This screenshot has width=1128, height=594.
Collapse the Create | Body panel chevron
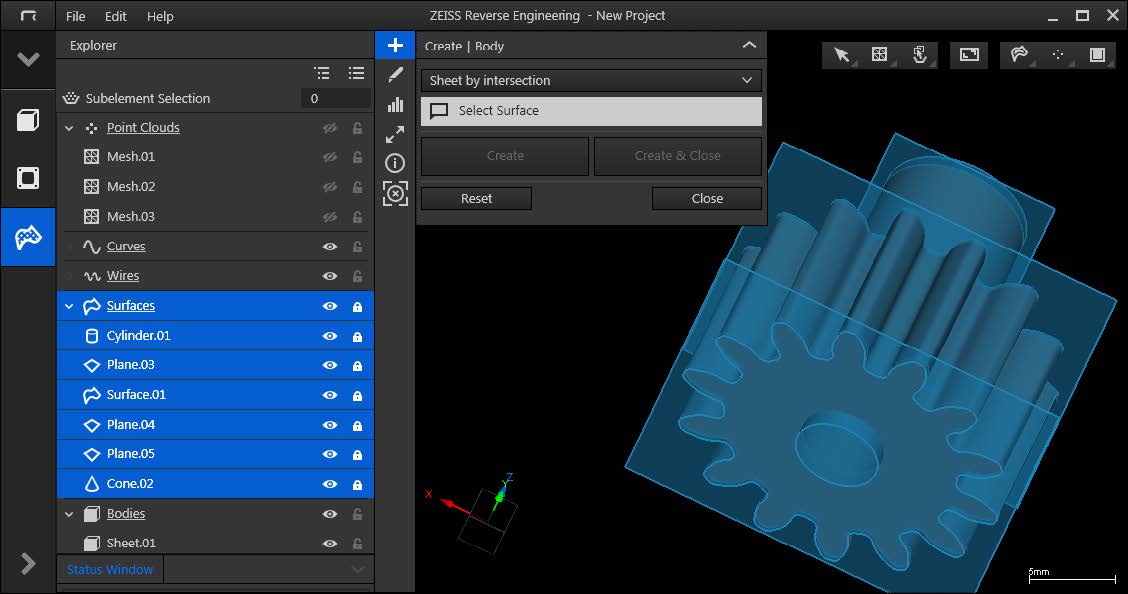tap(749, 45)
